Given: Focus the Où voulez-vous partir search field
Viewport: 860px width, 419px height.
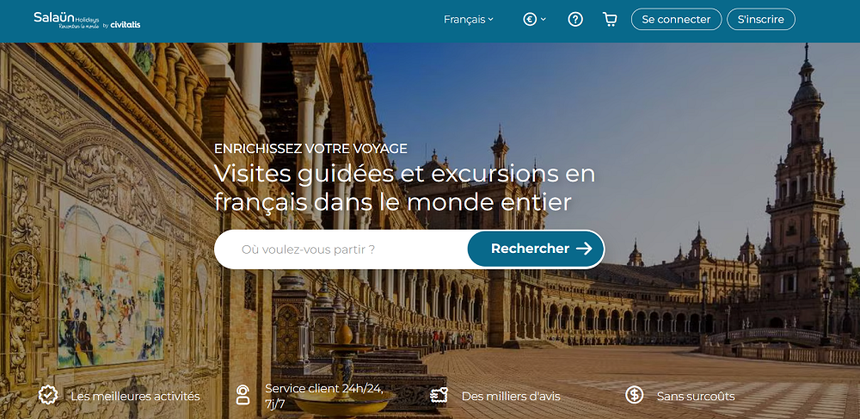Looking at the screenshot, I should pos(341,249).
